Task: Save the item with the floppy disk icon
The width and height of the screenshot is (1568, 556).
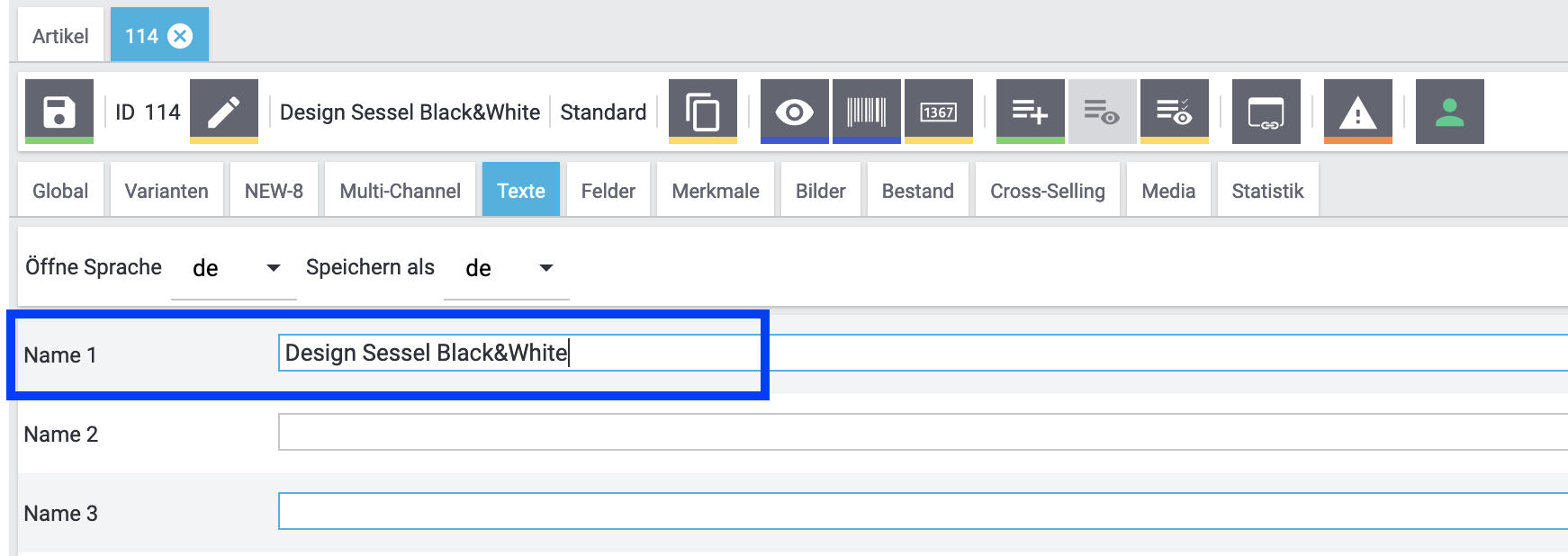Action: tap(59, 112)
